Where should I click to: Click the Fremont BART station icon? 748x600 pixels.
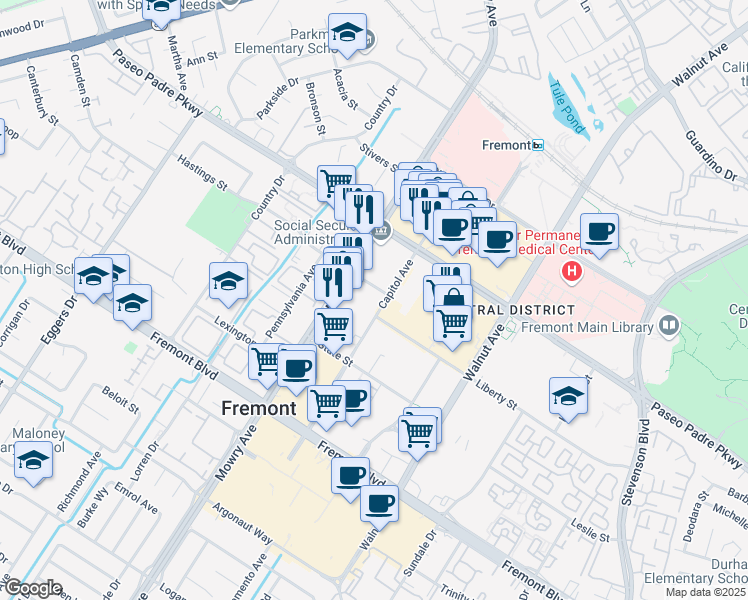tap(538, 145)
